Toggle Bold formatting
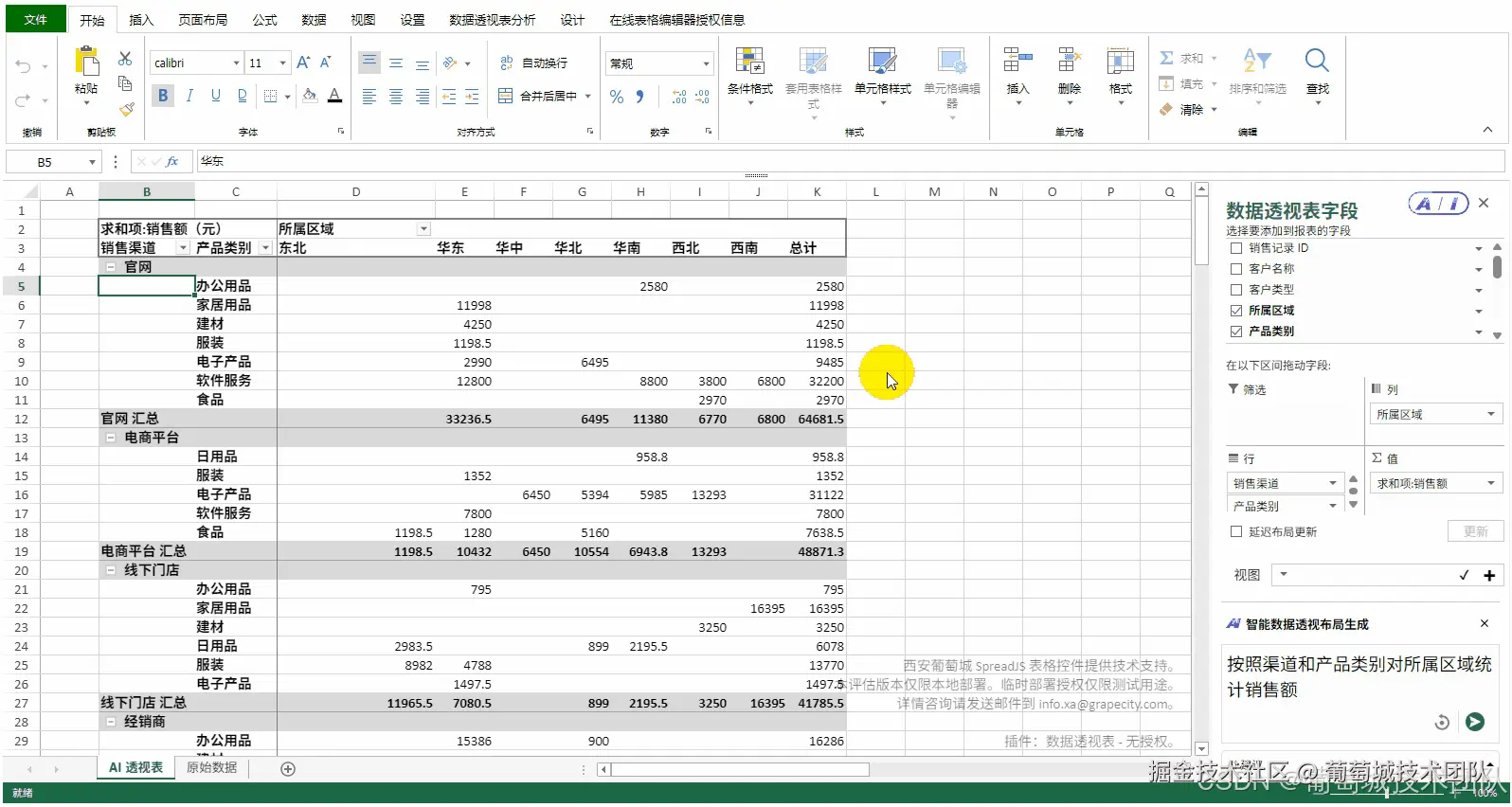The image size is (1512, 807). click(x=163, y=96)
